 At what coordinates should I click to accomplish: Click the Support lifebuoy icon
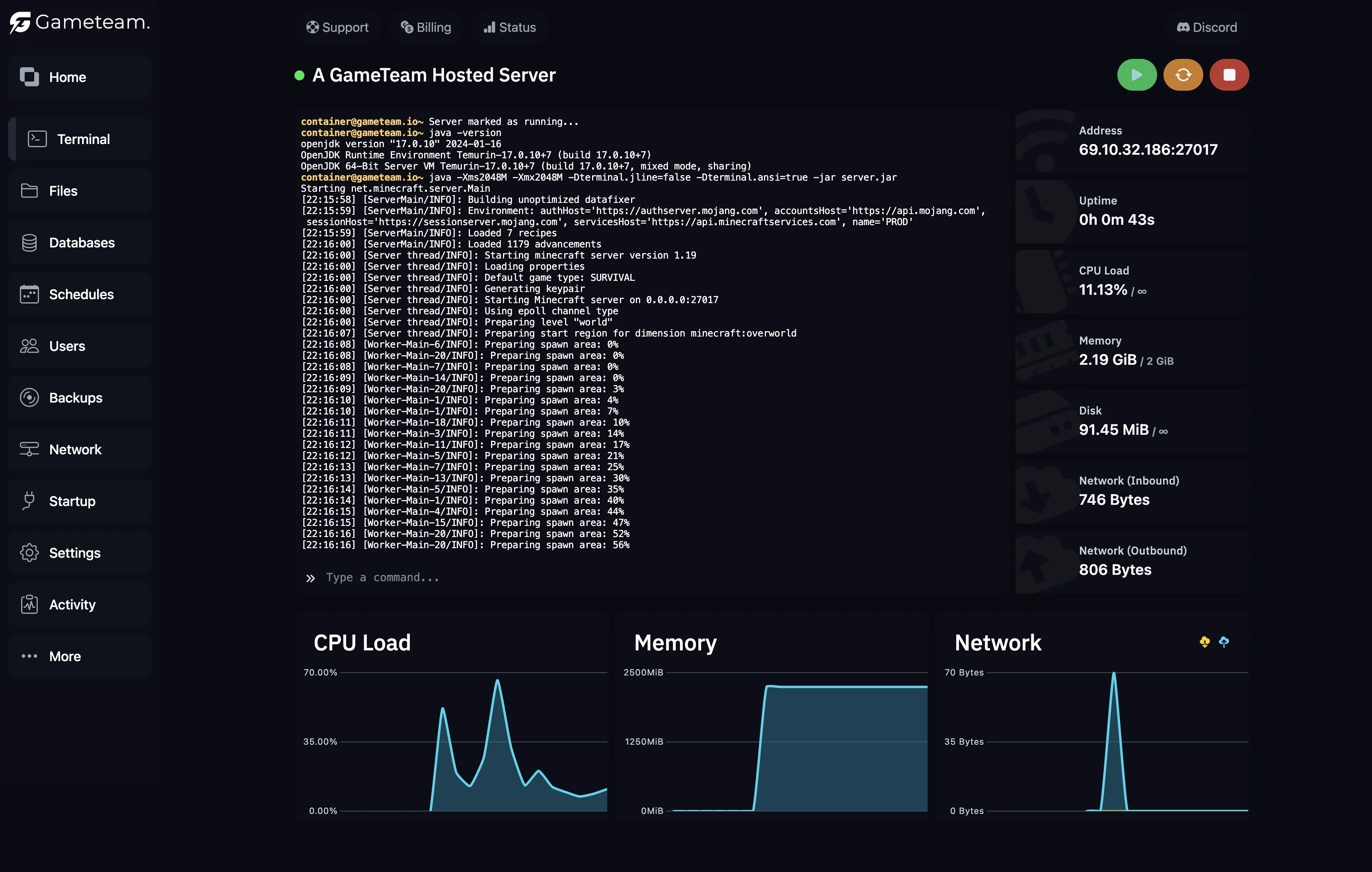pyautogui.click(x=312, y=27)
